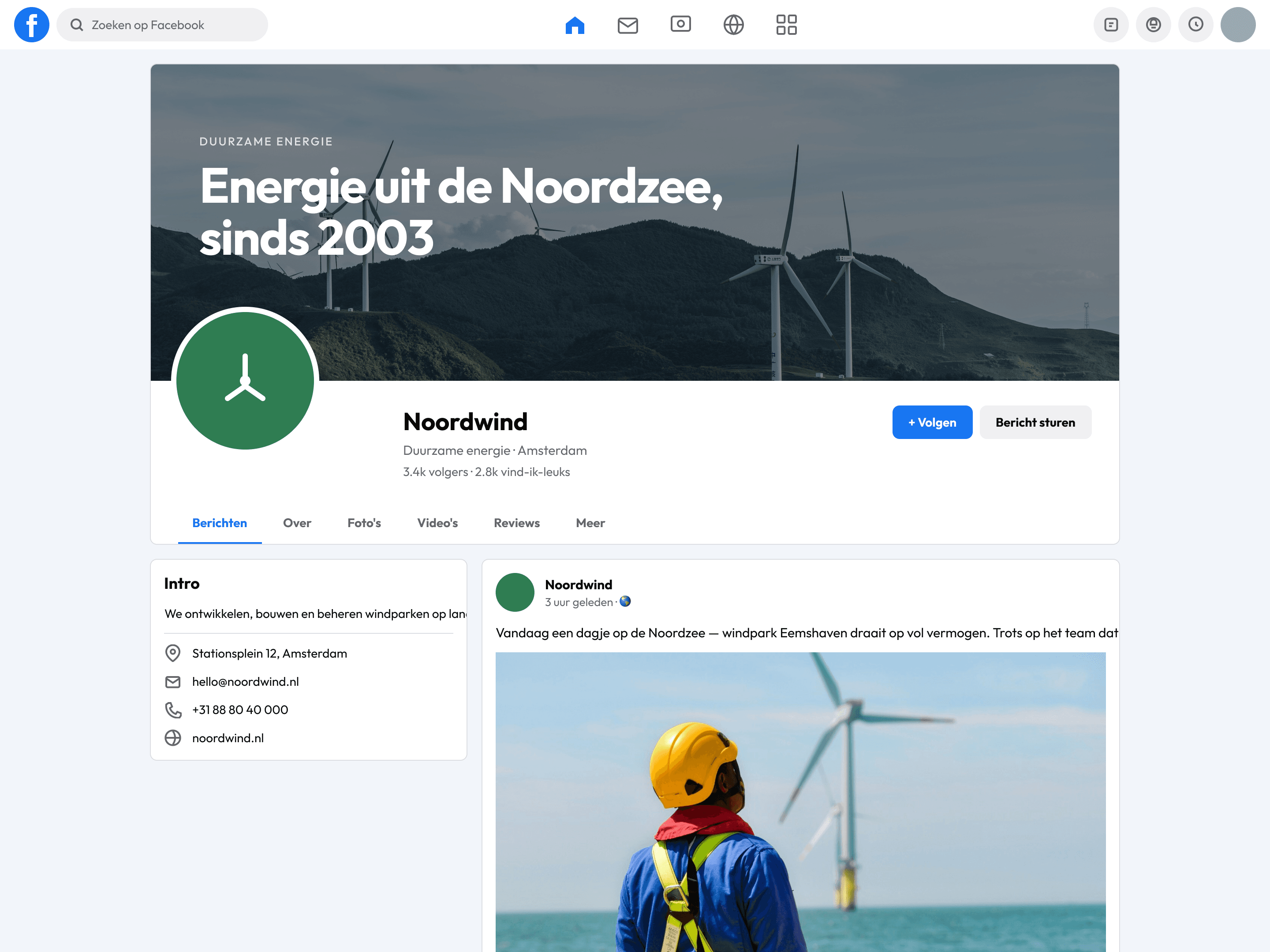This screenshot has height=952, width=1270.
Task: Open the noordwind.nl website link
Action: (228, 738)
